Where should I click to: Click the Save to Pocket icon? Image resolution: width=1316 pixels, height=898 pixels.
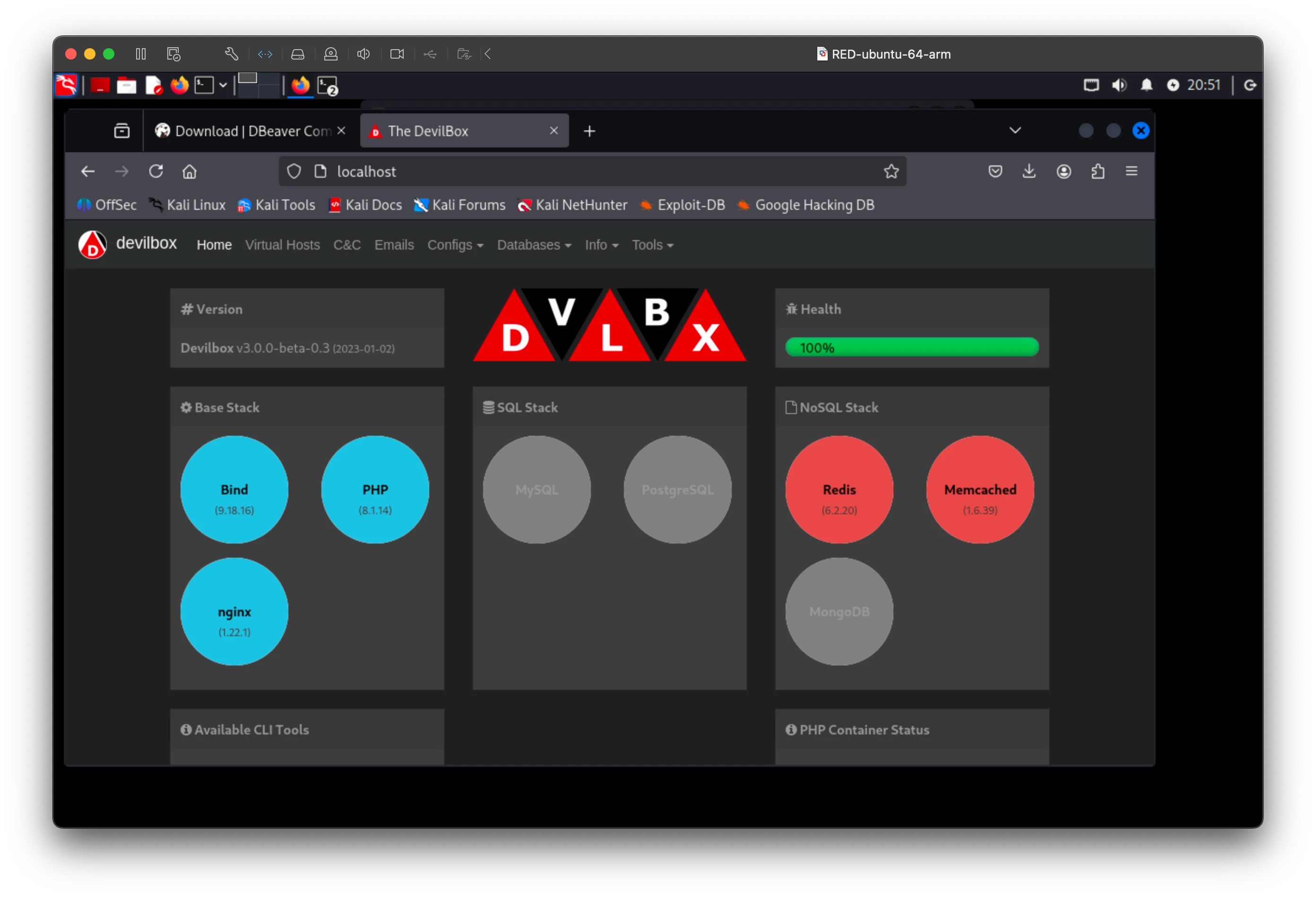point(995,171)
